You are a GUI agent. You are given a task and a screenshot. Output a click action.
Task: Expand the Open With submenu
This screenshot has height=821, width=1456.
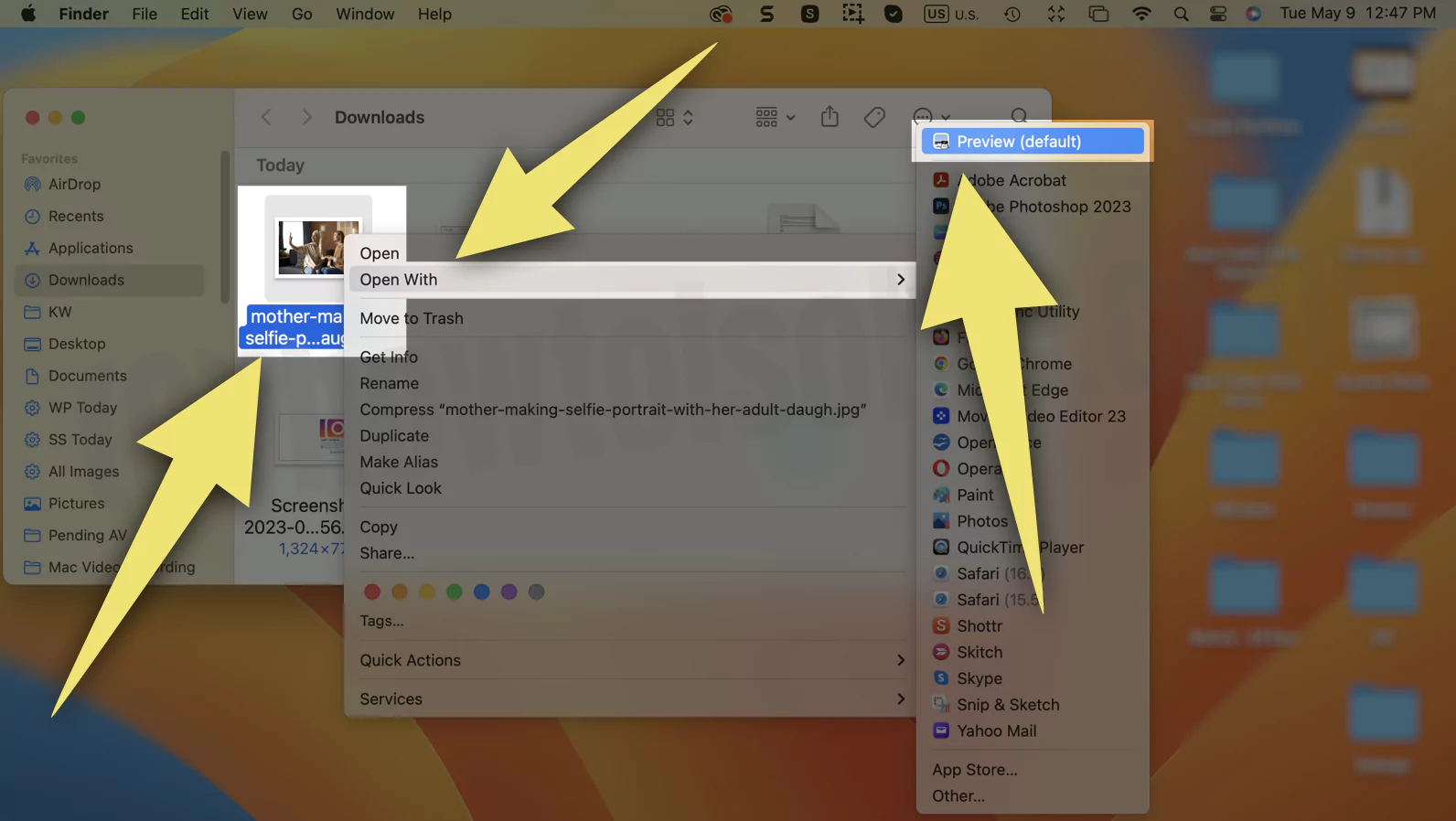point(629,280)
